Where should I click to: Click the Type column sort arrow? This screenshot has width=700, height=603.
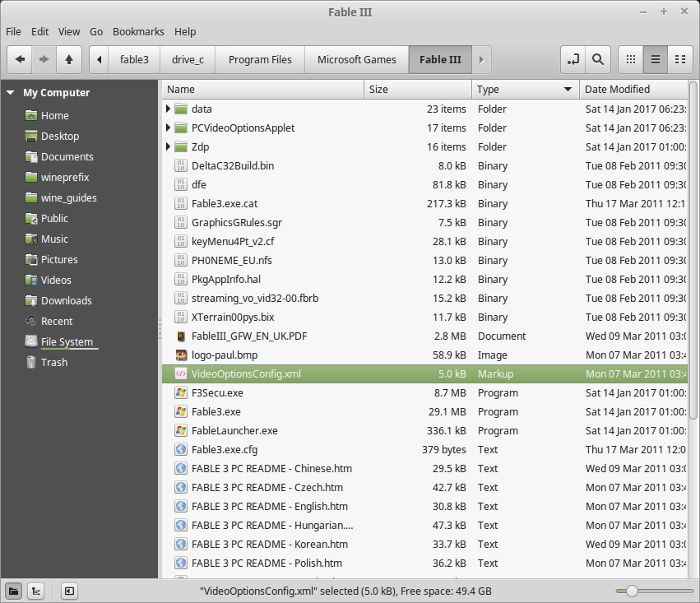(x=568, y=89)
